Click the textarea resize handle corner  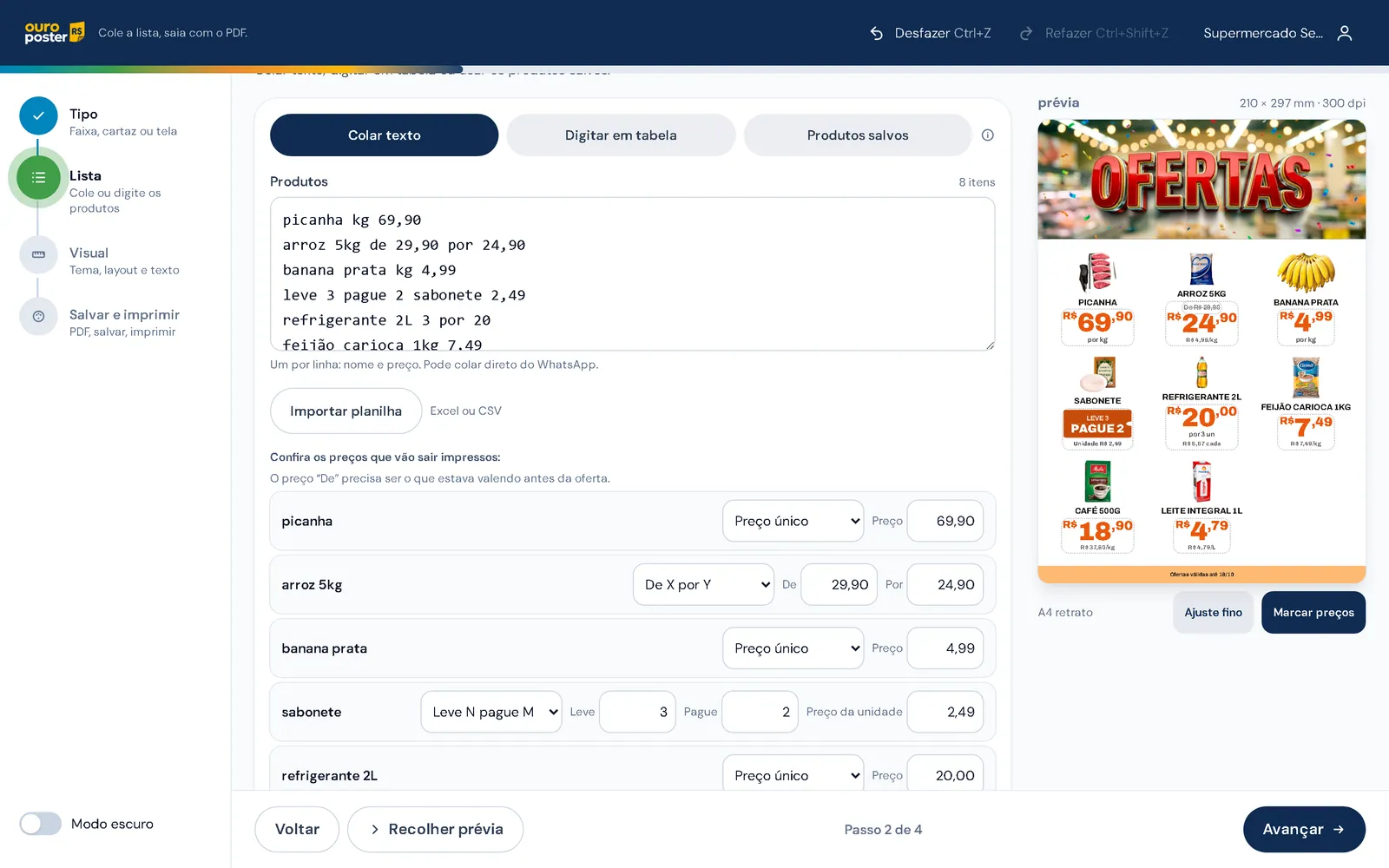pos(990,345)
